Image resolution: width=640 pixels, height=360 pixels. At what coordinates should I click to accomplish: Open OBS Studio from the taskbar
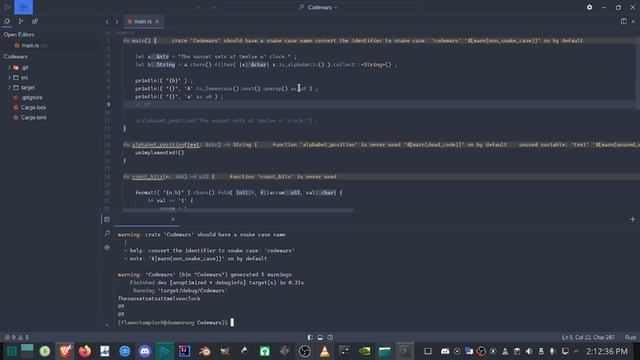(304, 351)
